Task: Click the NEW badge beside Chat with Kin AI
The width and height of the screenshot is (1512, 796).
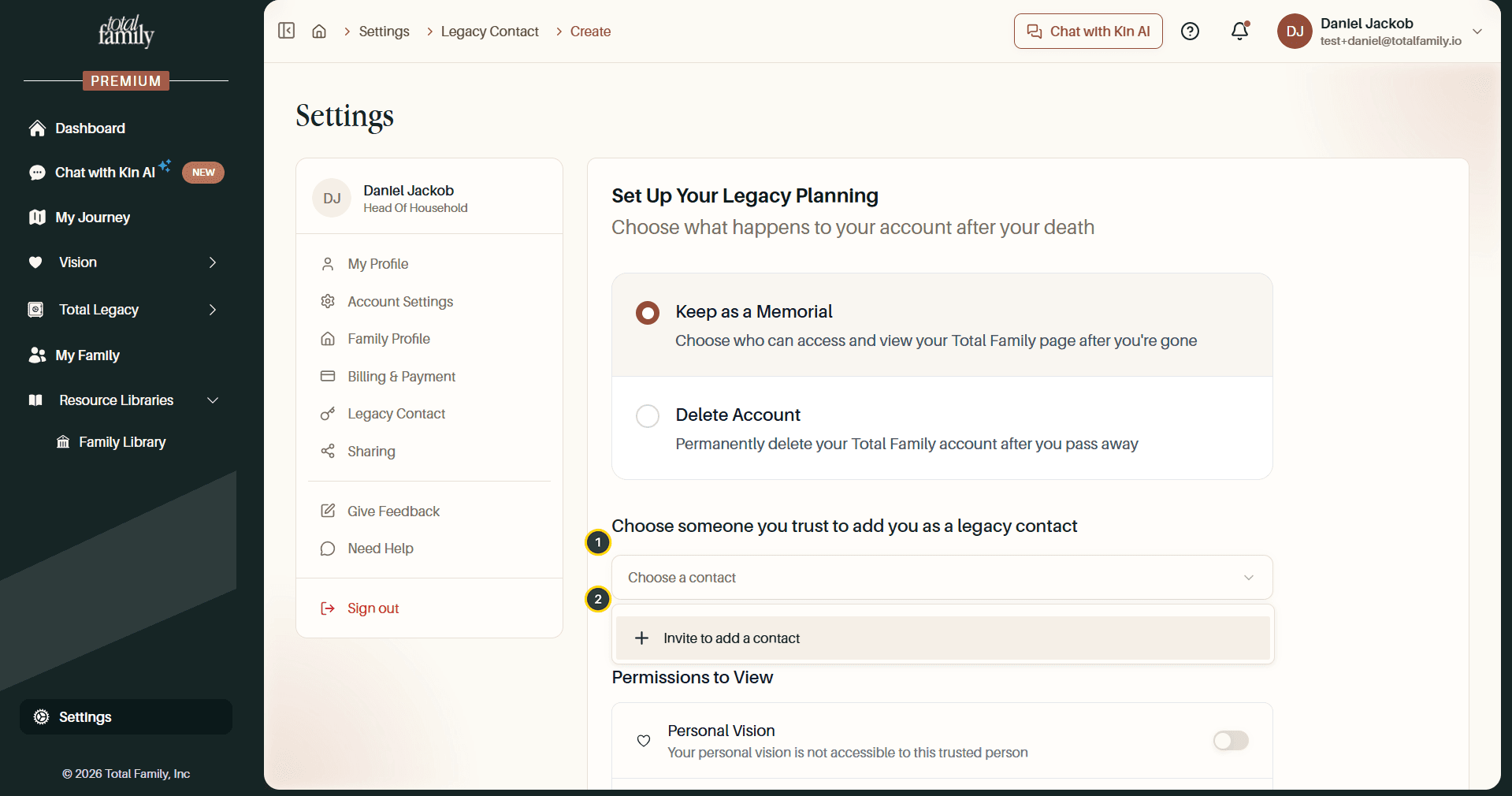Action: tap(203, 173)
